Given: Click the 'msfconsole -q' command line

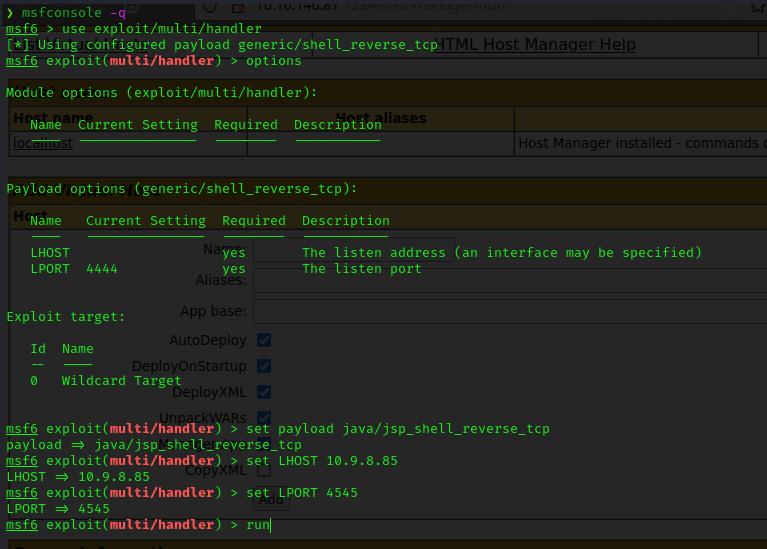Looking at the screenshot, I should tap(74, 12).
